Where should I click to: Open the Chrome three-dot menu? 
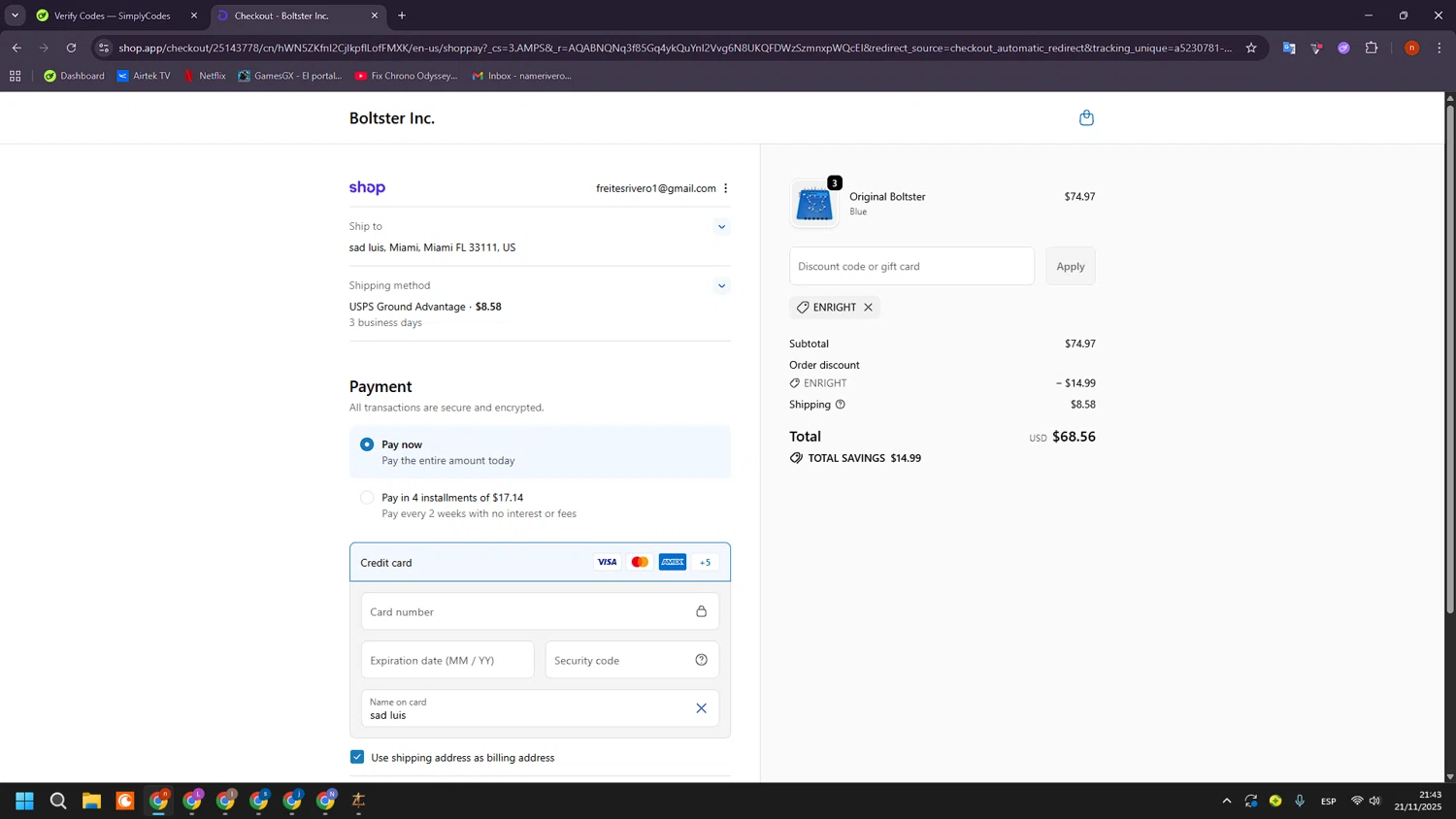click(1439, 48)
